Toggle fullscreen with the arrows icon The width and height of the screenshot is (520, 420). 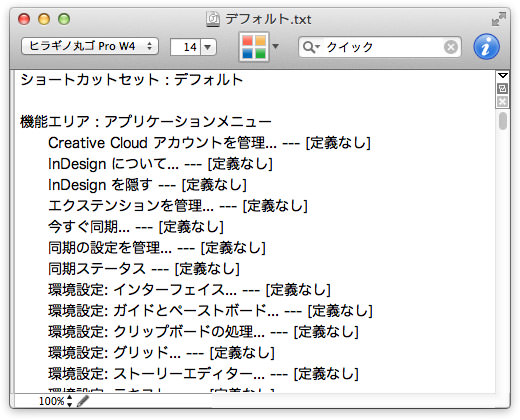tap(499, 19)
